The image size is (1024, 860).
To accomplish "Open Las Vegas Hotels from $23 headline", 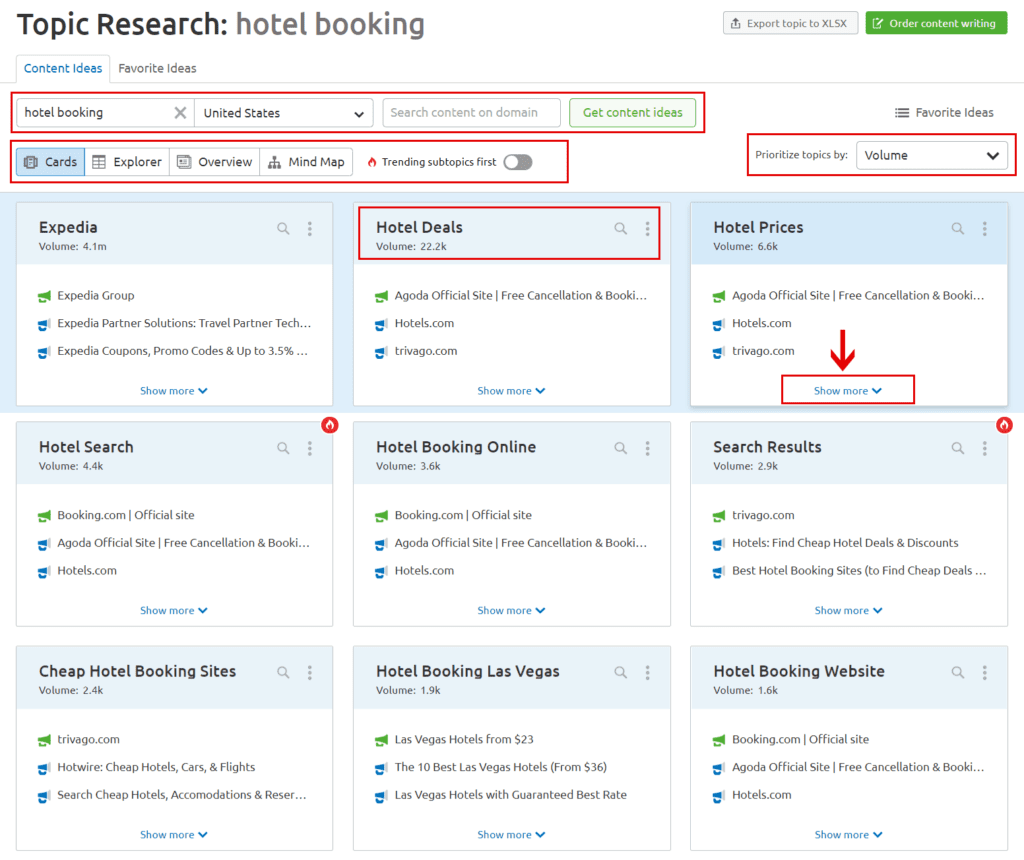I will (x=464, y=739).
